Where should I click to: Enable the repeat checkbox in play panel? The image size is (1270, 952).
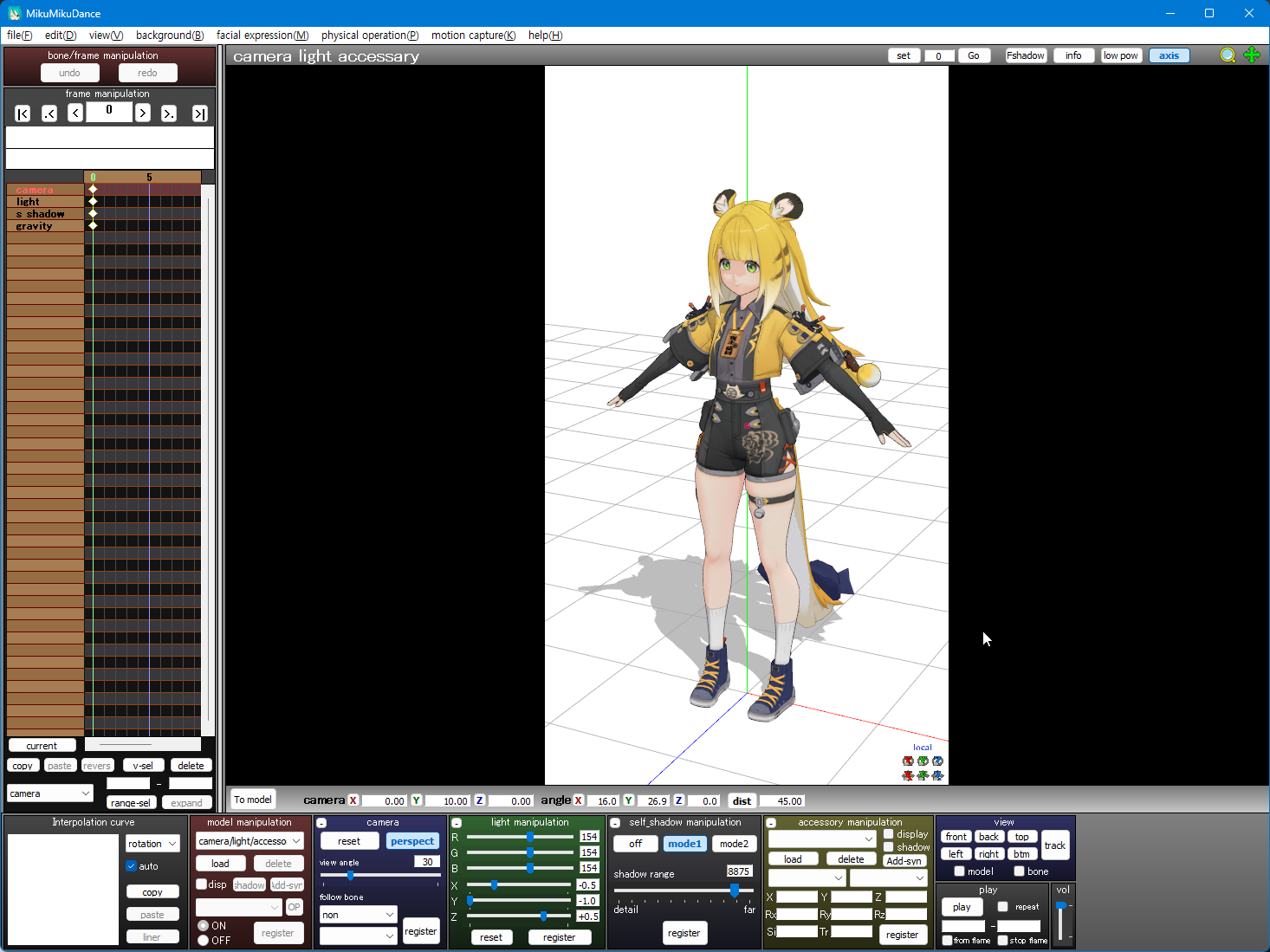coord(1003,907)
